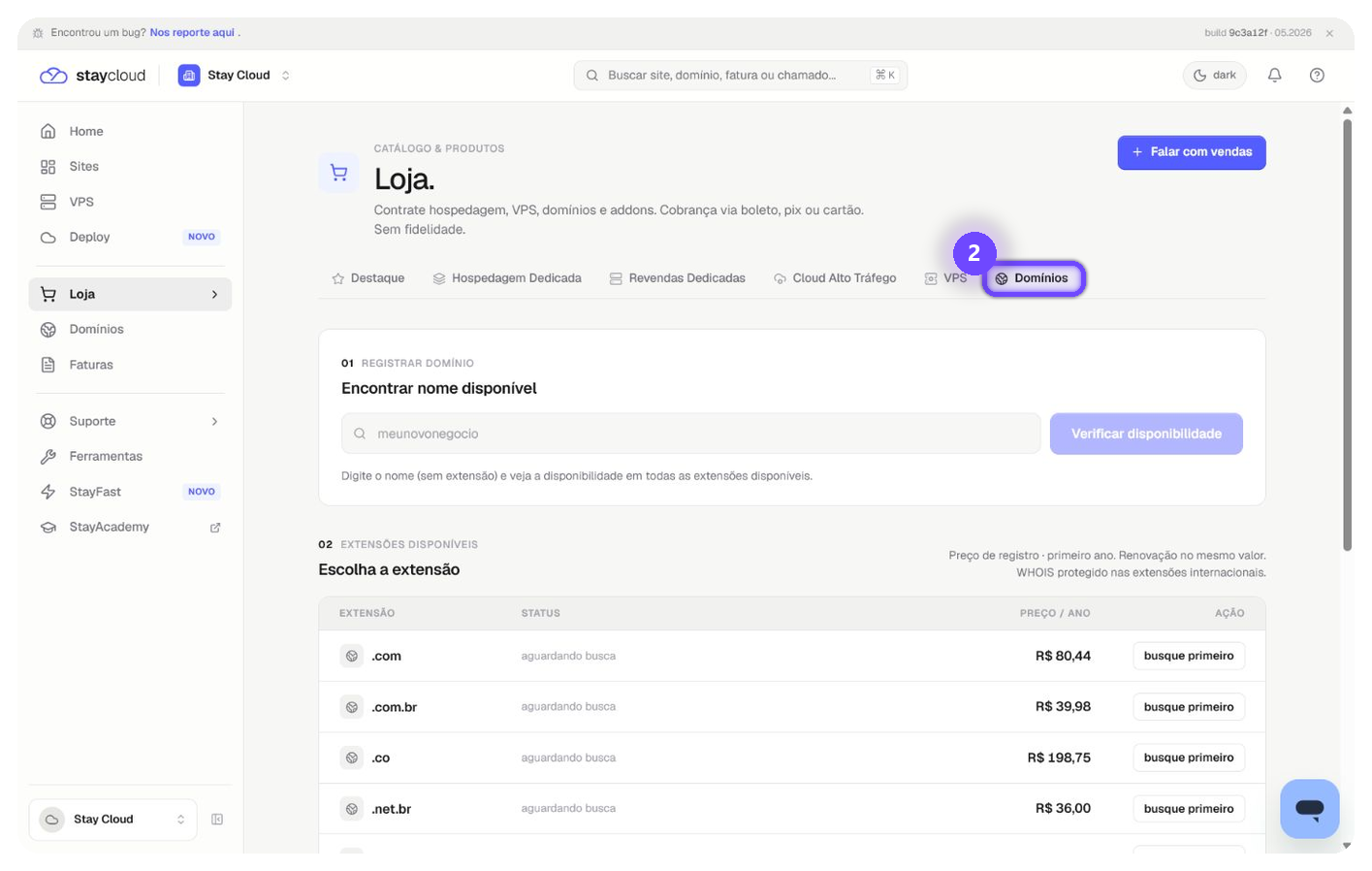This screenshot has height=871, width=1372.
Task: Click the NOVO badge next to Deploy
Action: coord(202,237)
